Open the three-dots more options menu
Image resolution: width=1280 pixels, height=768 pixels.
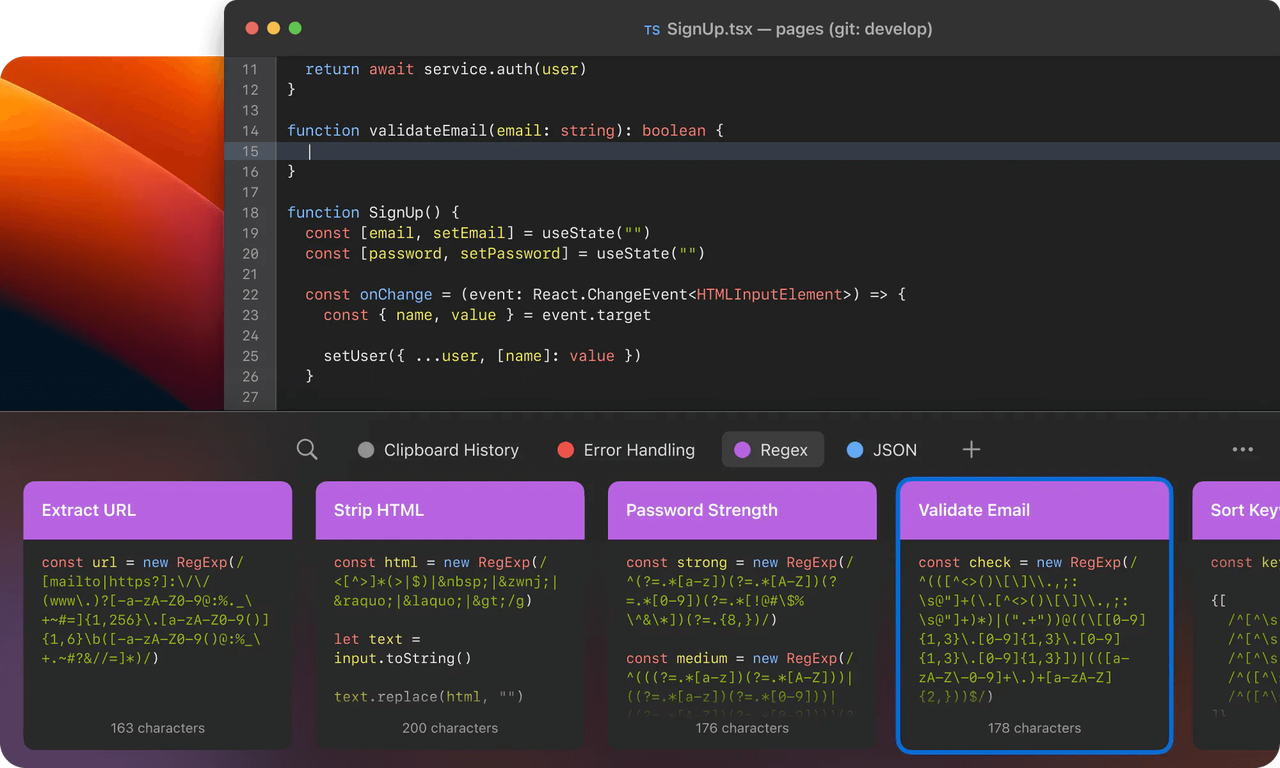pyautogui.click(x=1242, y=450)
